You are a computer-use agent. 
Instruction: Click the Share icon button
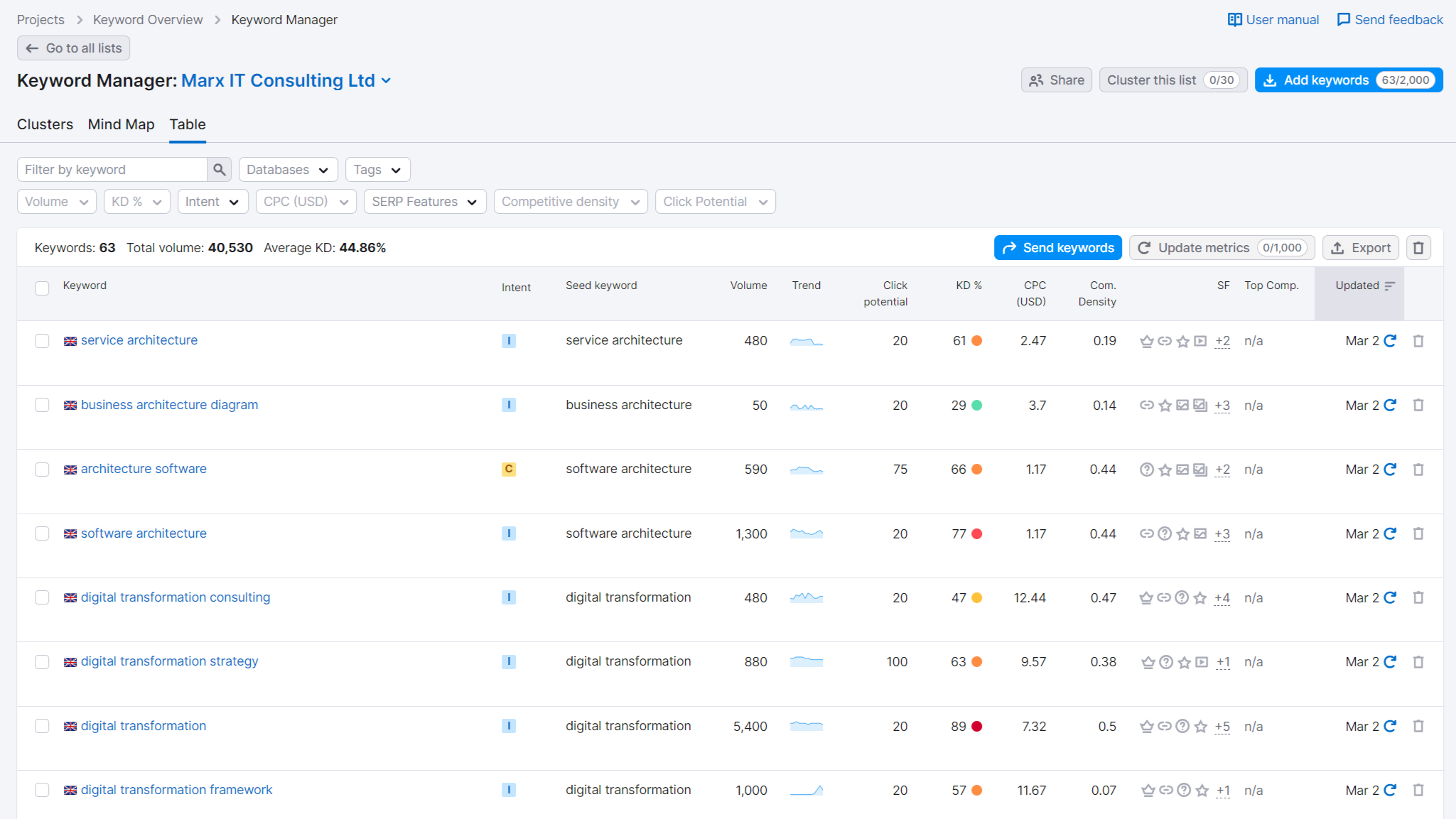1056,80
